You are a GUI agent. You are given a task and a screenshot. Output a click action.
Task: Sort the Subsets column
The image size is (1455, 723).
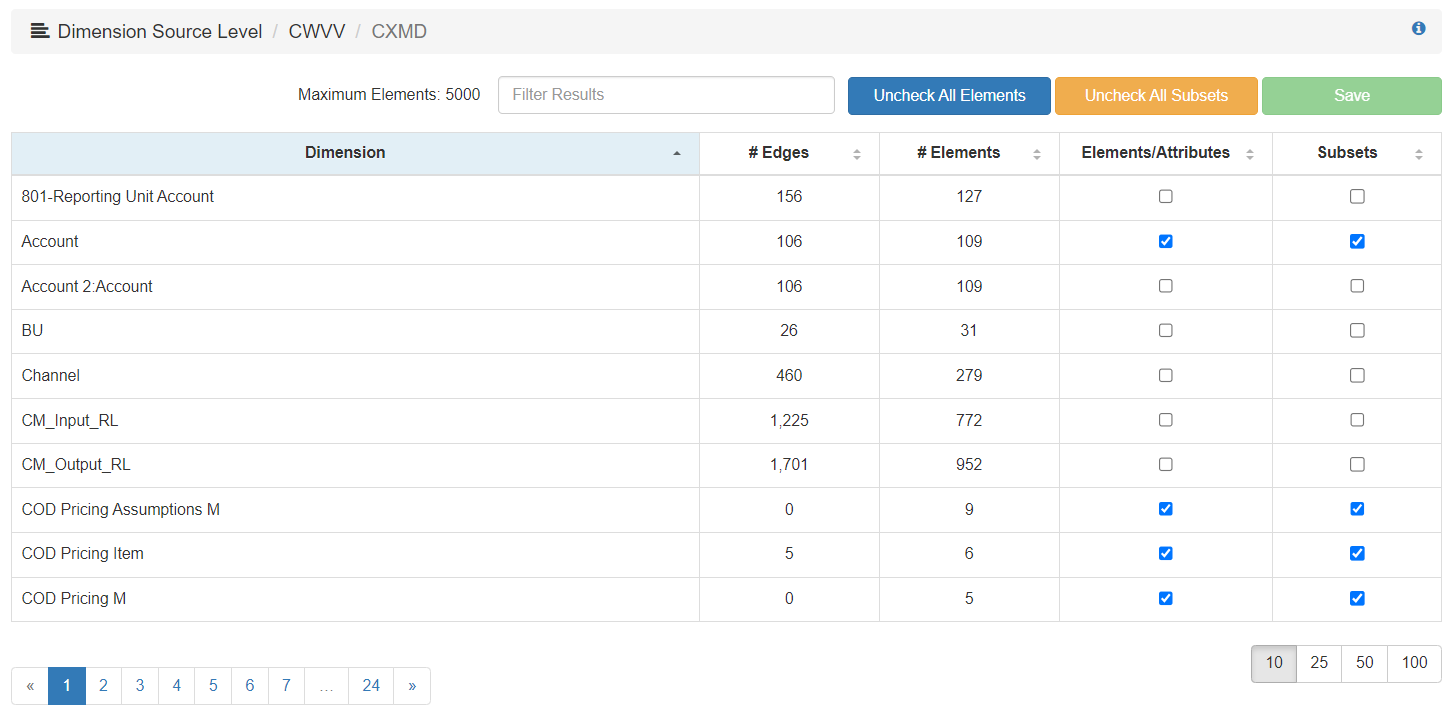coord(1357,153)
